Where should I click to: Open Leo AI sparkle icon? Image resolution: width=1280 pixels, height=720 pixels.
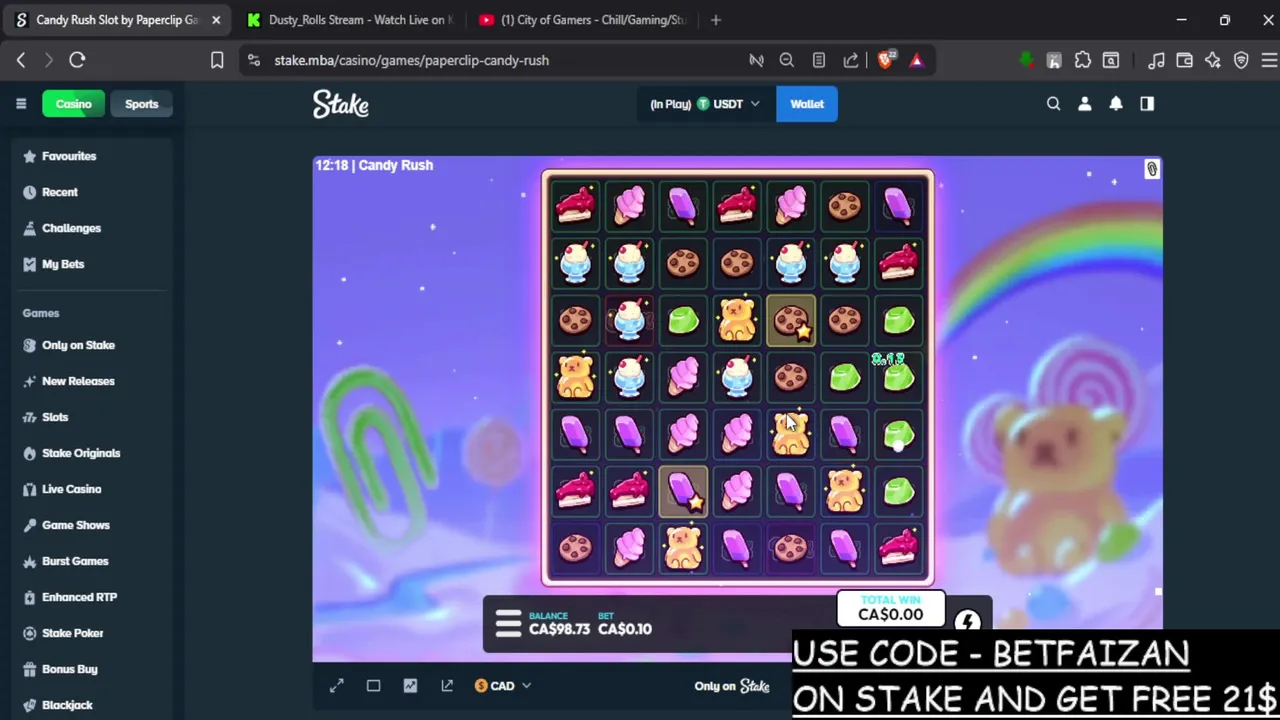(x=1212, y=60)
